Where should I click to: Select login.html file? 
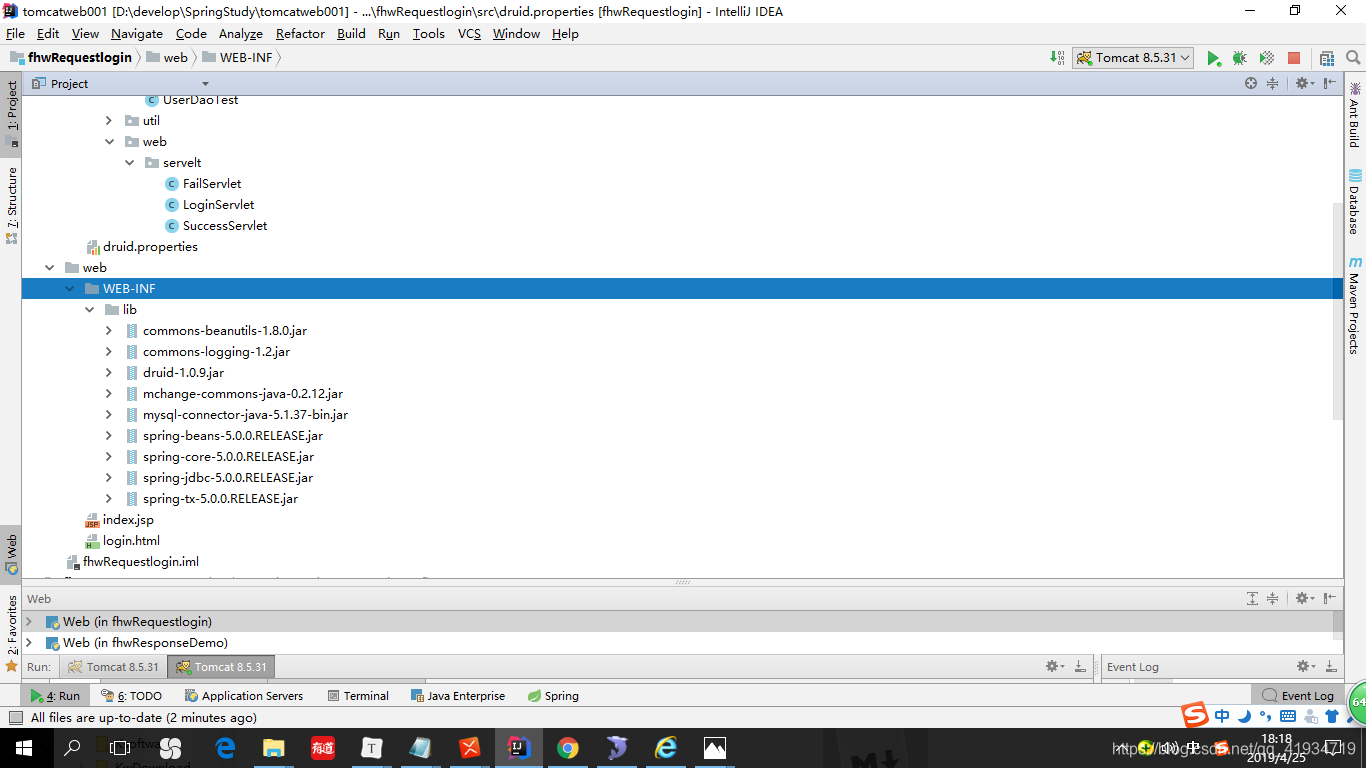click(x=131, y=541)
